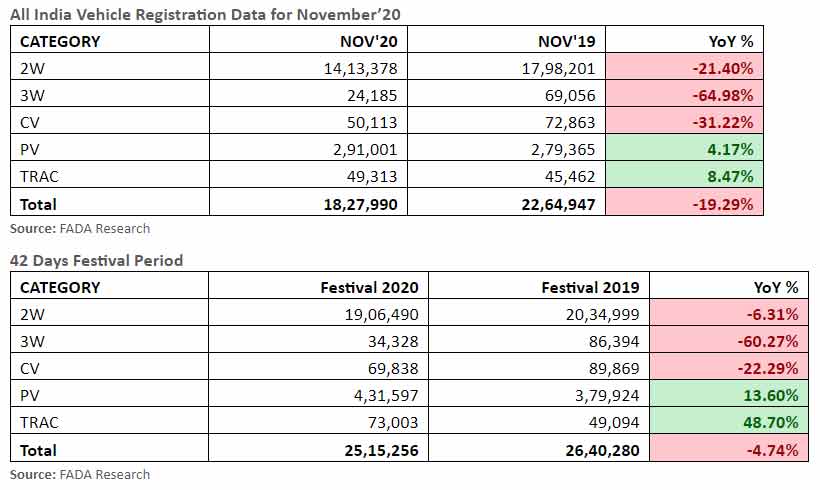Select the Festival 2020 column header
This screenshot has width=820, height=490.
pos(369,288)
